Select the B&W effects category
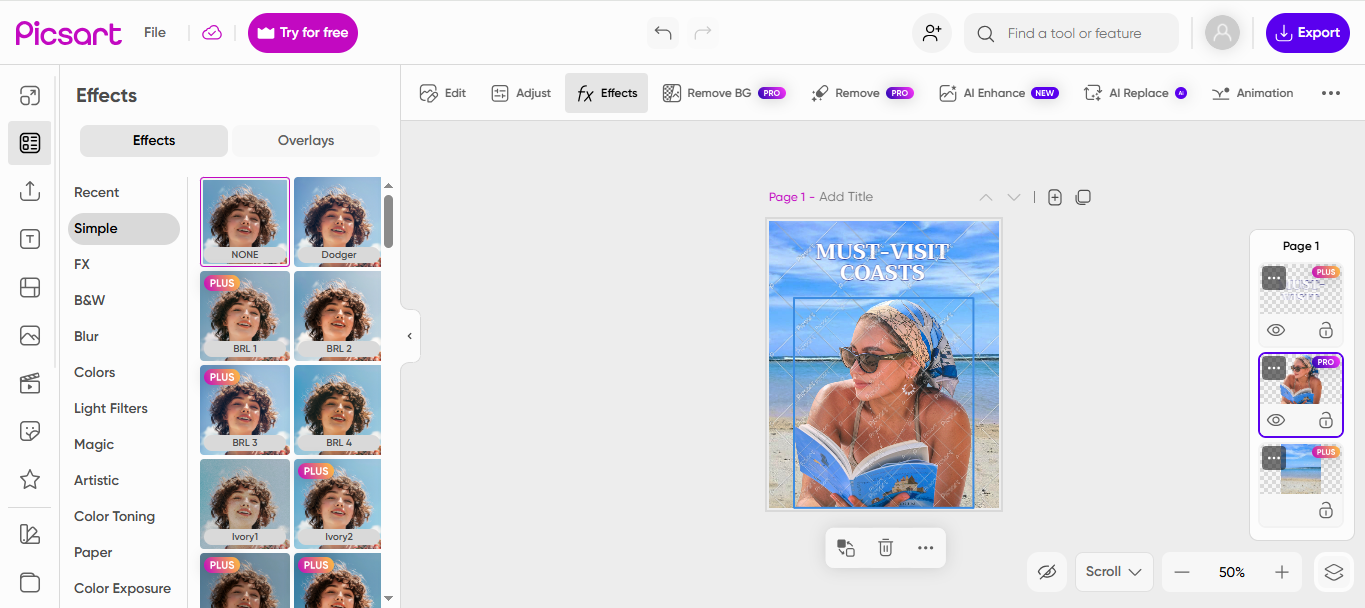This screenshot has width=1365, height=608. (90, 300)
